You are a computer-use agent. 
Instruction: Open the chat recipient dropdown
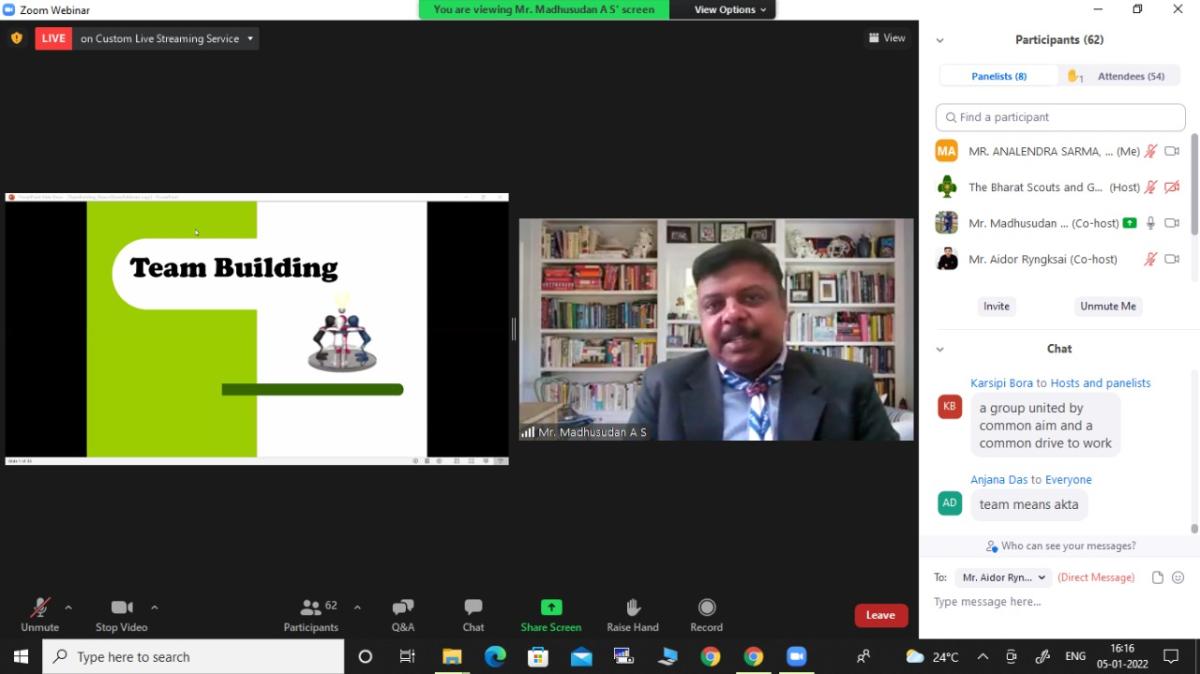pyautogui.click(x=1002, y=578)
